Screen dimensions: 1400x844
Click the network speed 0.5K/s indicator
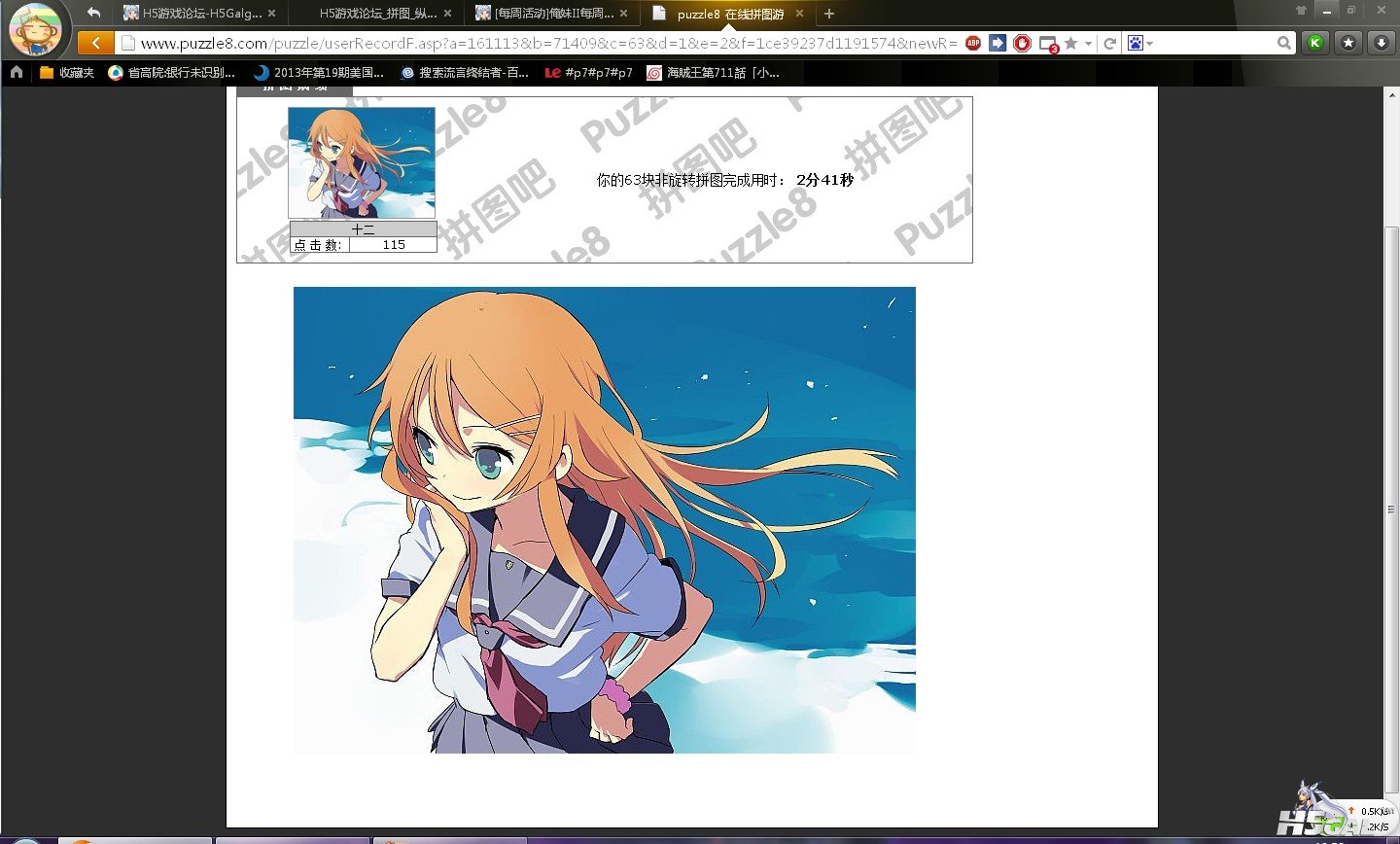tap(1375, 811)
